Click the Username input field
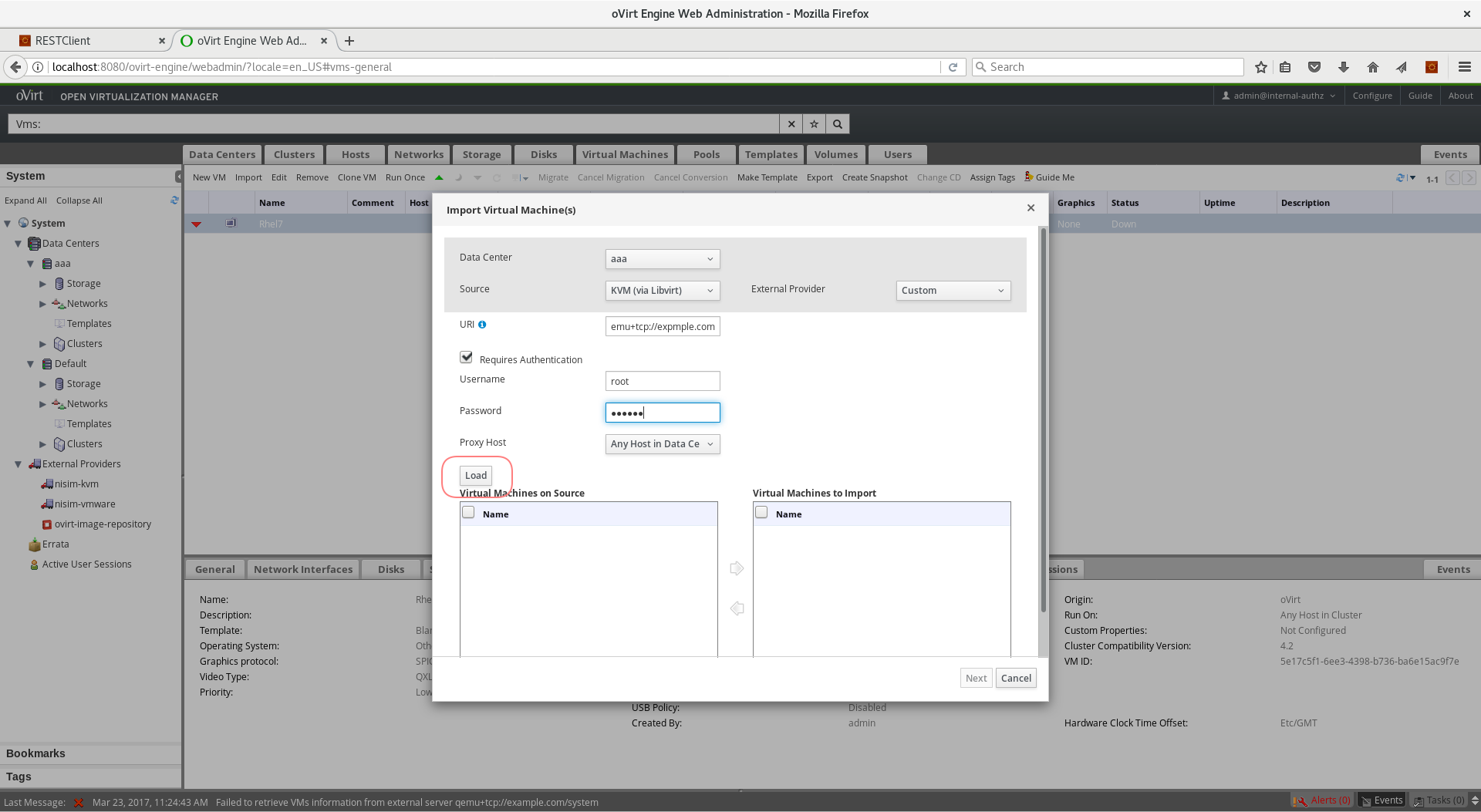Screen dimensions: 1481x812 [x=662, y=382]
